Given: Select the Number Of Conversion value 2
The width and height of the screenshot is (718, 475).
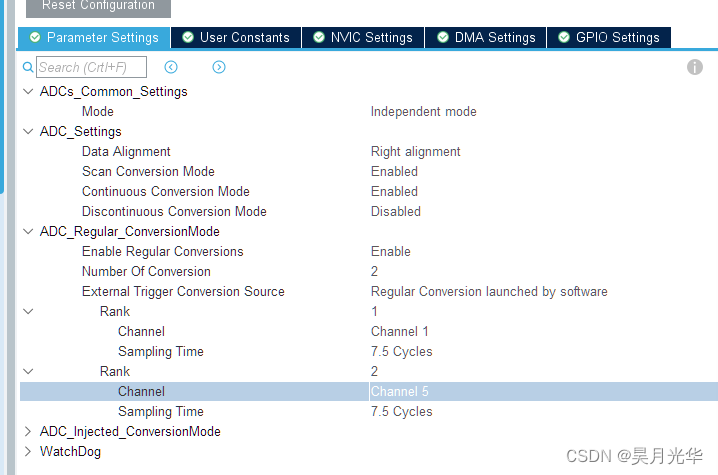Looking at the screenshot, I should tap(374, 272).
